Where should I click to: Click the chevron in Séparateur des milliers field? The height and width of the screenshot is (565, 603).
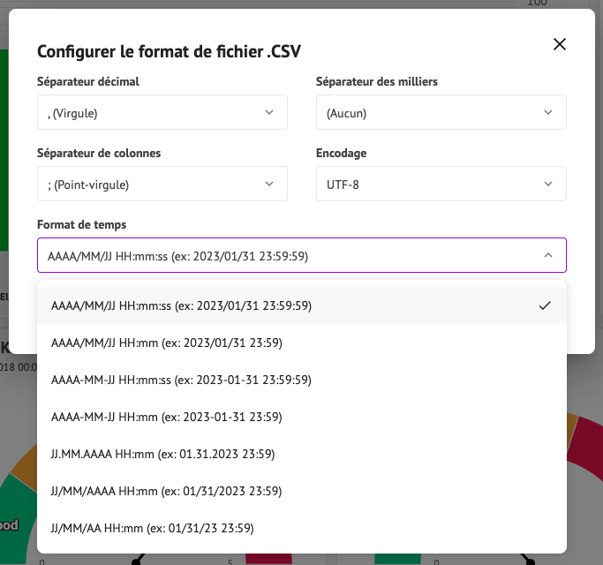pyautogui.click(x=548, y=113)
